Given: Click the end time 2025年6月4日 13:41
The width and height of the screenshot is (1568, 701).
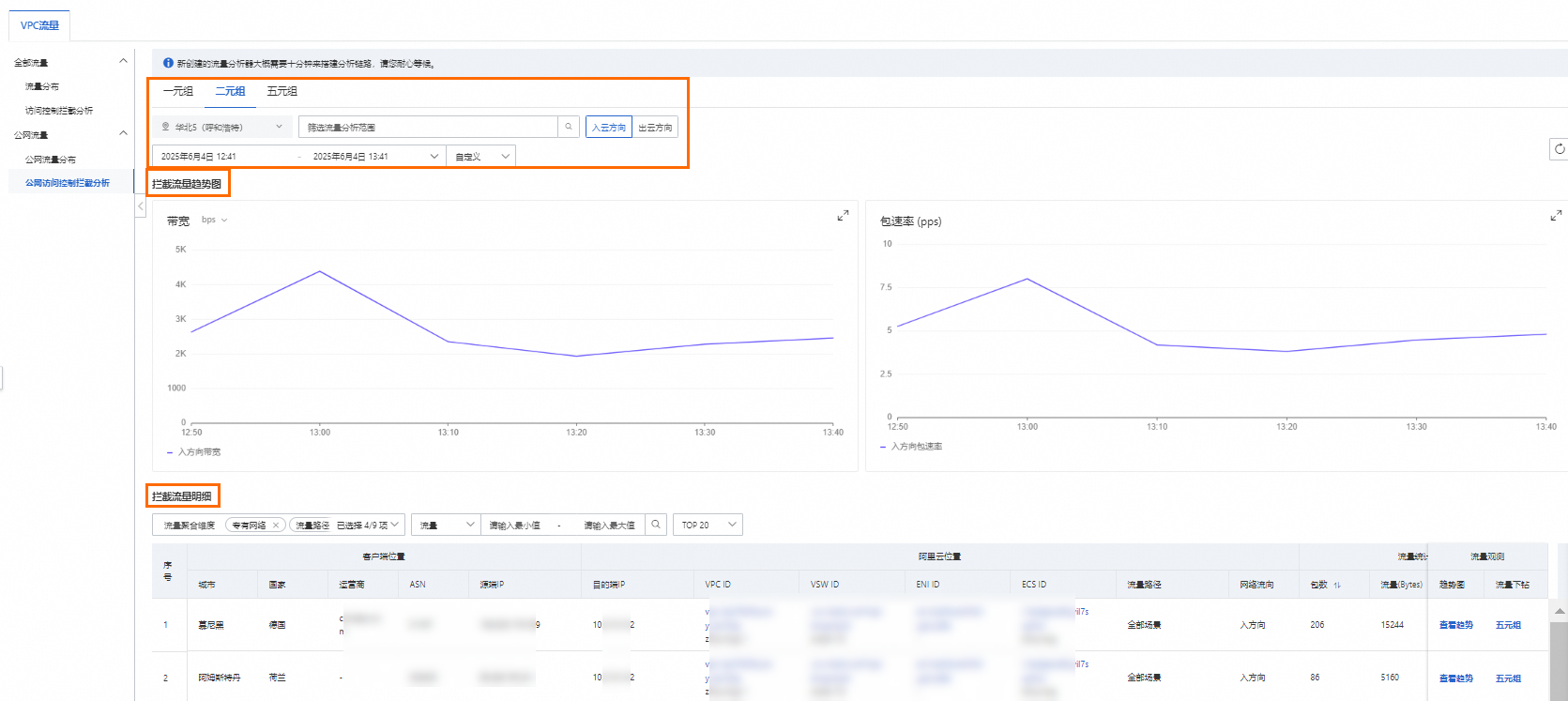Looking at the screenshot, I should click(x=351, y=157).
